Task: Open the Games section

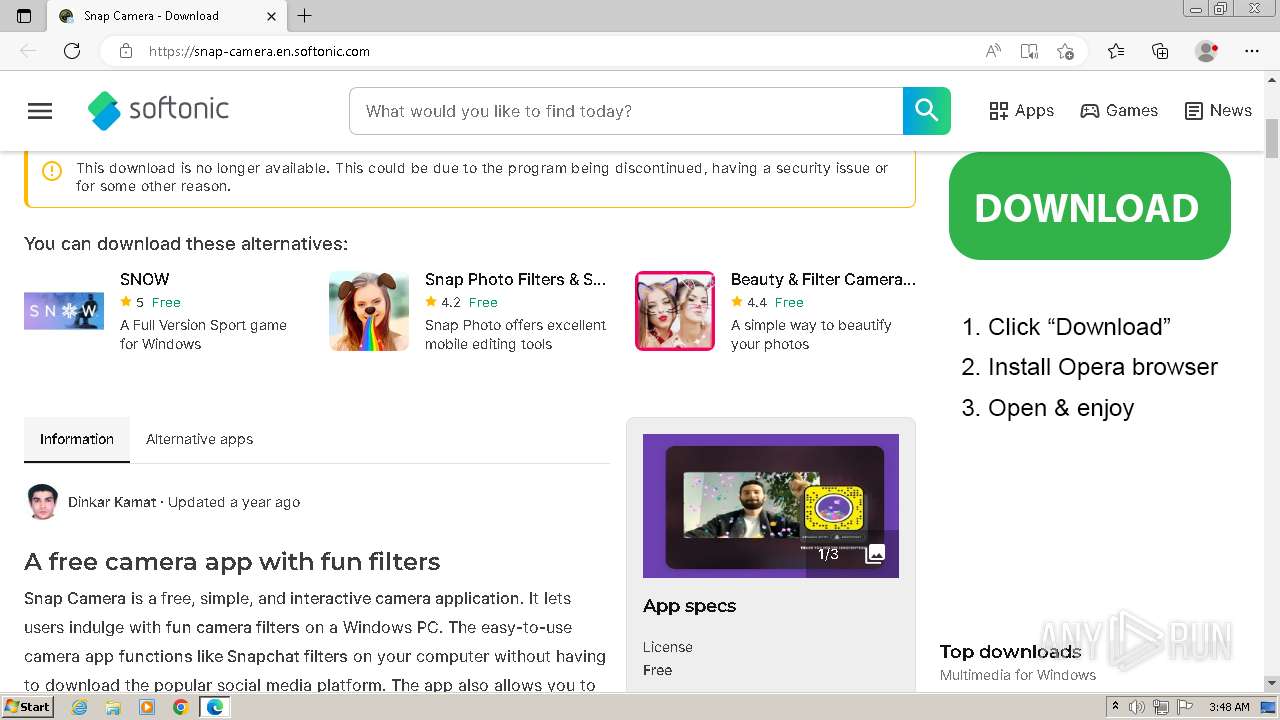Action: point(1119,111)
